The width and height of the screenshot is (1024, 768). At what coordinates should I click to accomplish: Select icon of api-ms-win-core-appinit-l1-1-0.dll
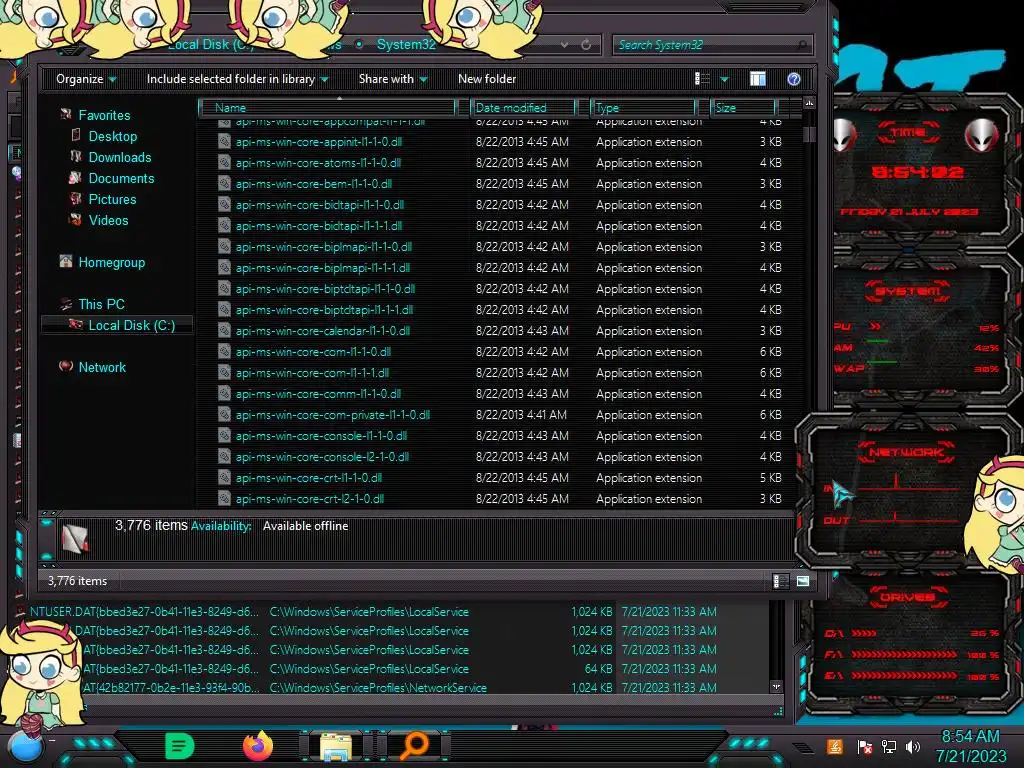224,142
